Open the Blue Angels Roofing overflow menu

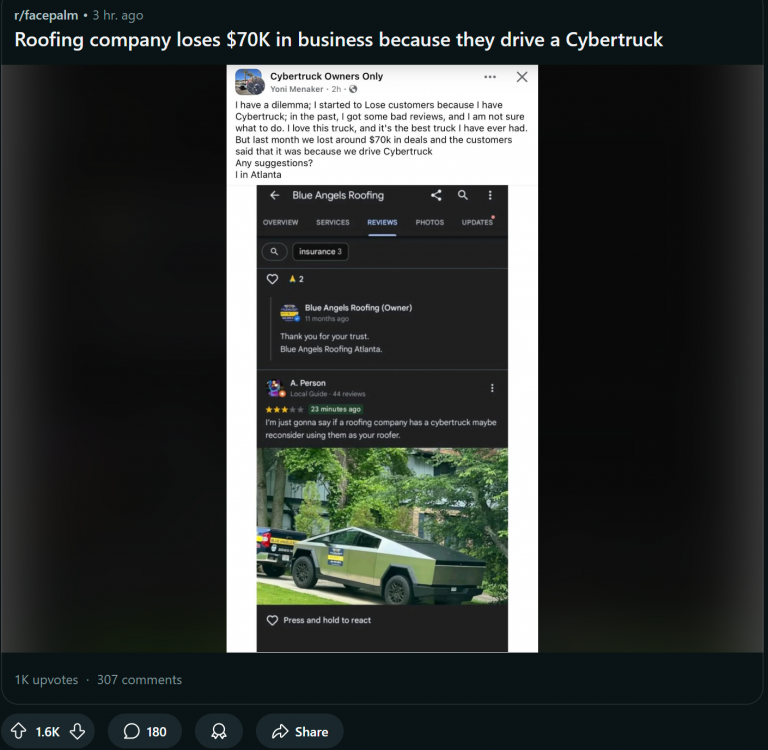[490, 195]
